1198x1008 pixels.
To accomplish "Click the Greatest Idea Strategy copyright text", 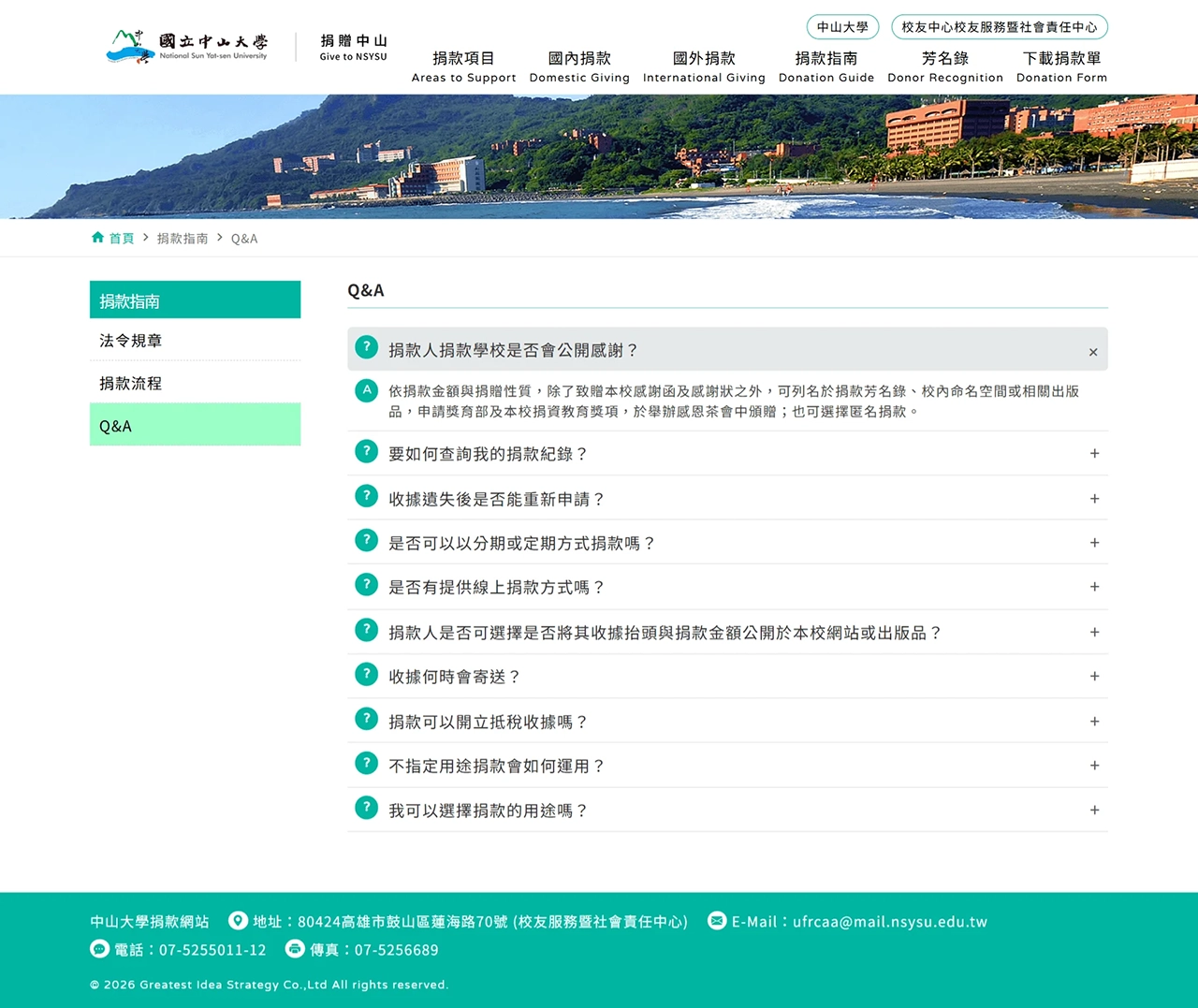I will pos(270,985).
